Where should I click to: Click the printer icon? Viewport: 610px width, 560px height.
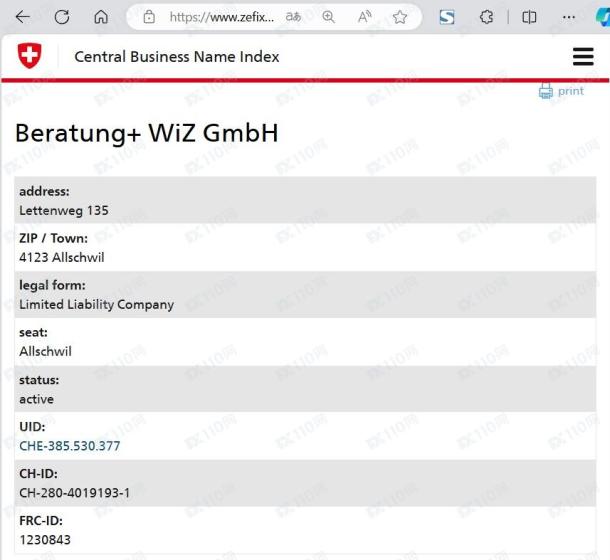(x=545, y=91)
